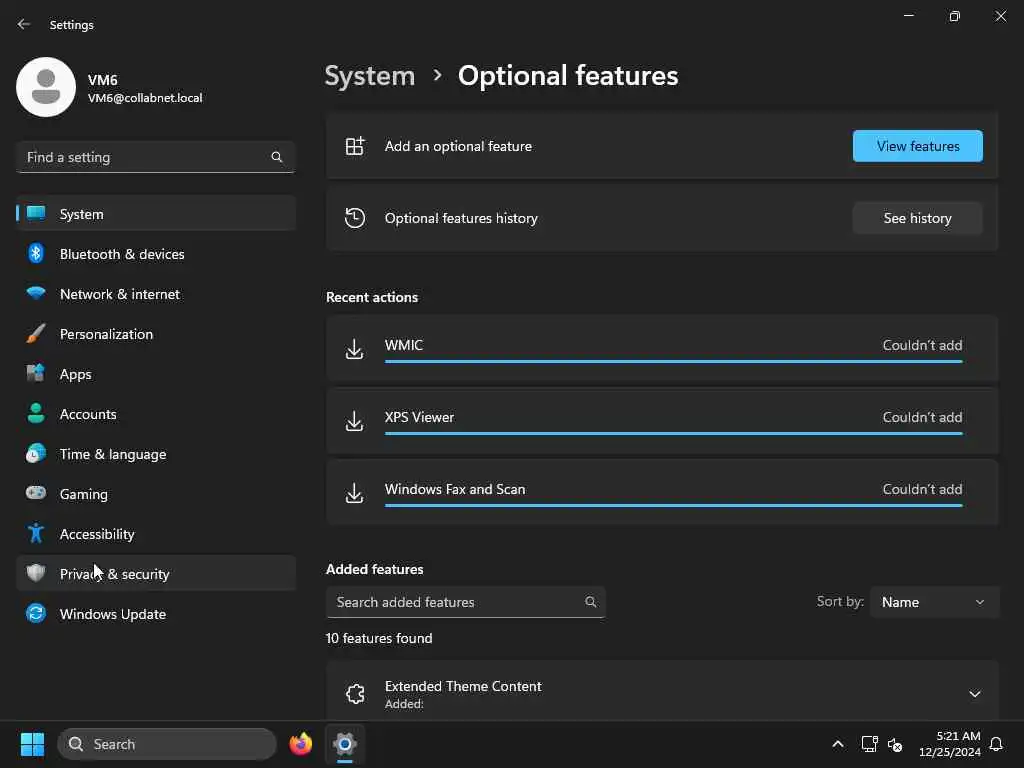The height and width of the screenshot is (768, 1024).
Task: Click the View features button
Action: click(x=917, y=146)
